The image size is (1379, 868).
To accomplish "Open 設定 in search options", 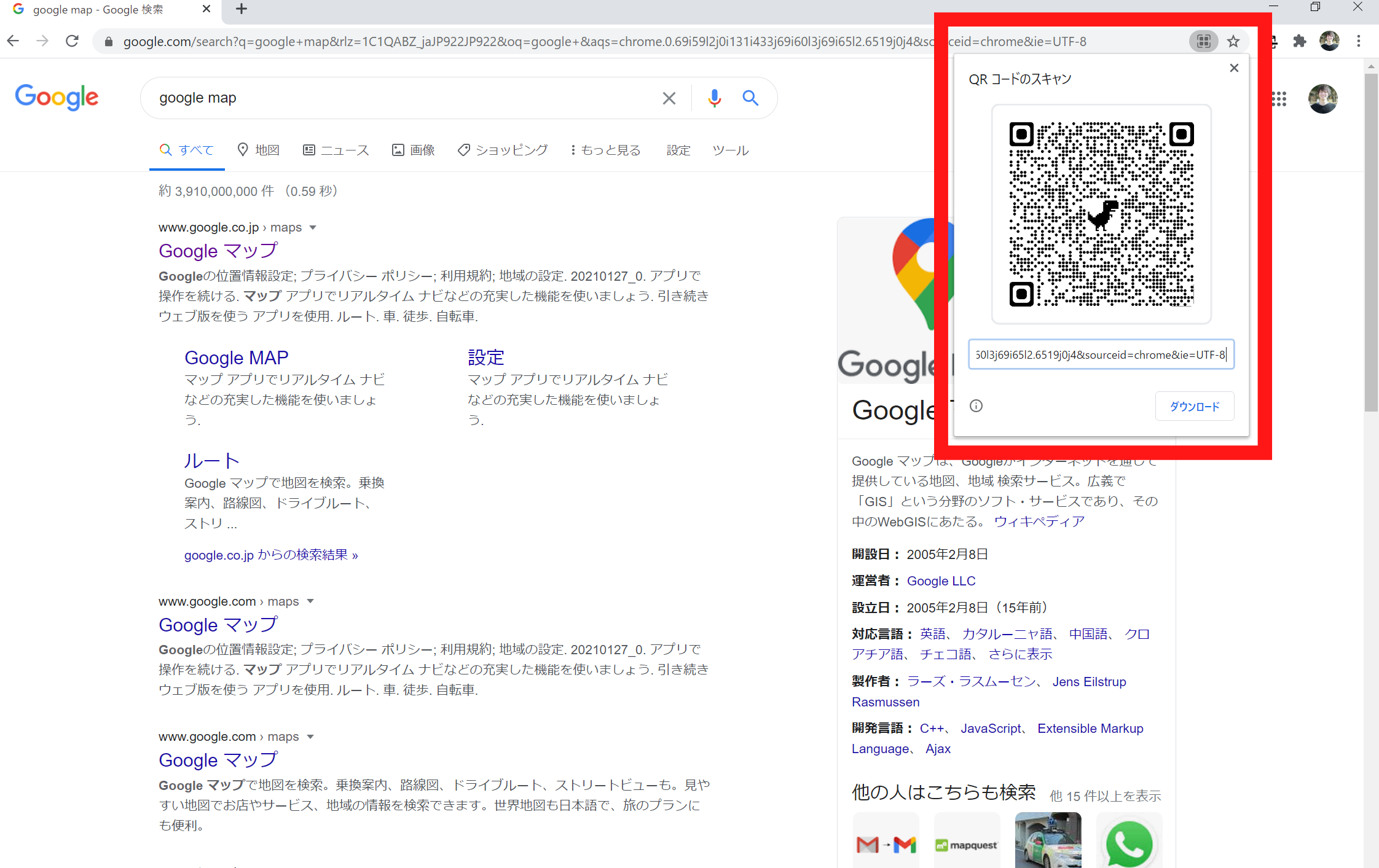I will pos(678,150).
